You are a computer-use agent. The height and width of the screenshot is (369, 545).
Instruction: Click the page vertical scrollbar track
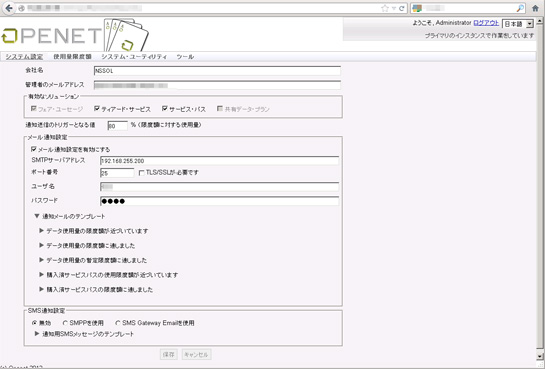tap(540, 188)
